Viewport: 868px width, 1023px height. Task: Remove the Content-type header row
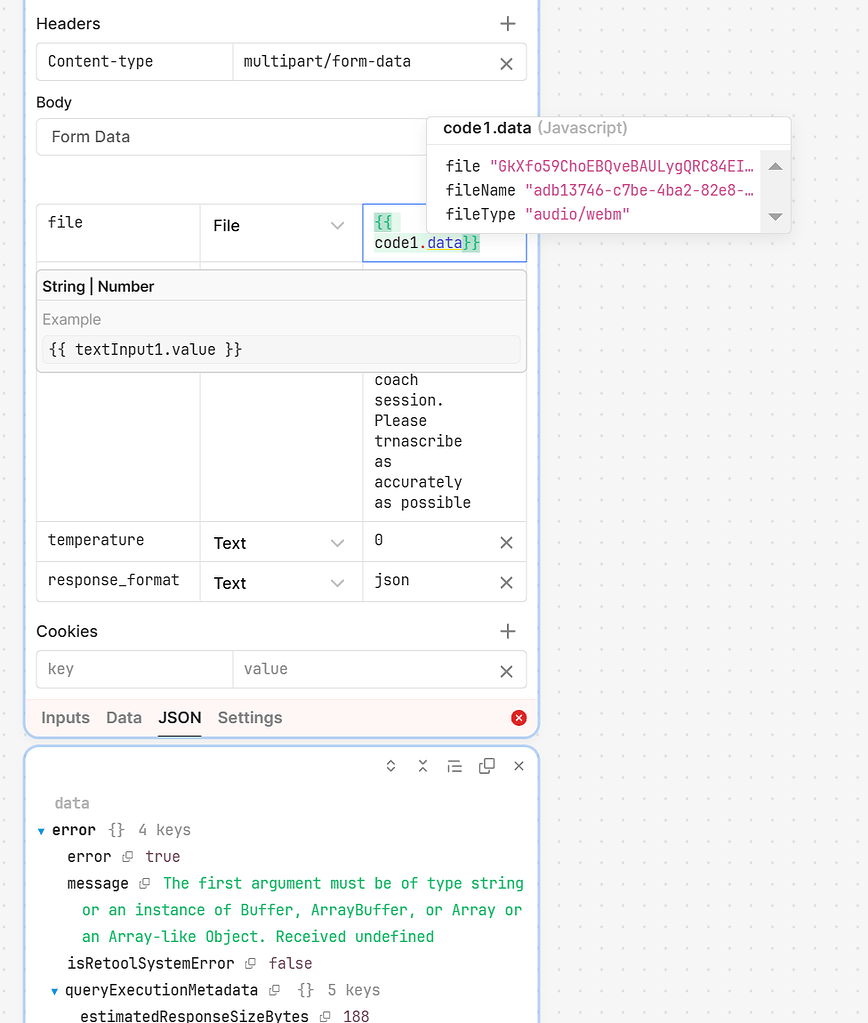click(506, 62)
